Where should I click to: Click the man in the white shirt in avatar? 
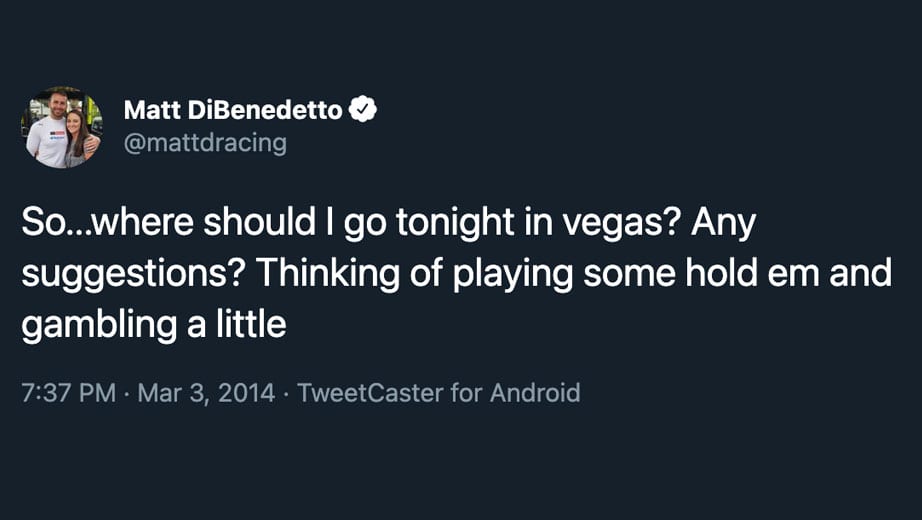click(48, 130)
